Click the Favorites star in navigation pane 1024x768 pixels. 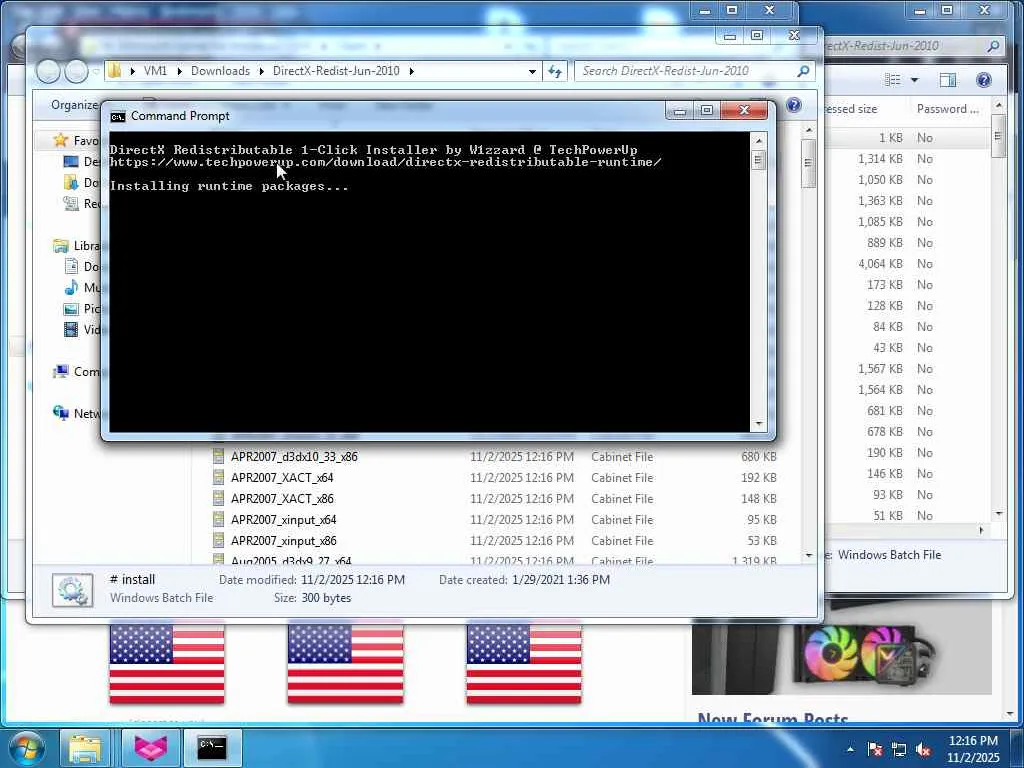pos(61,140)
